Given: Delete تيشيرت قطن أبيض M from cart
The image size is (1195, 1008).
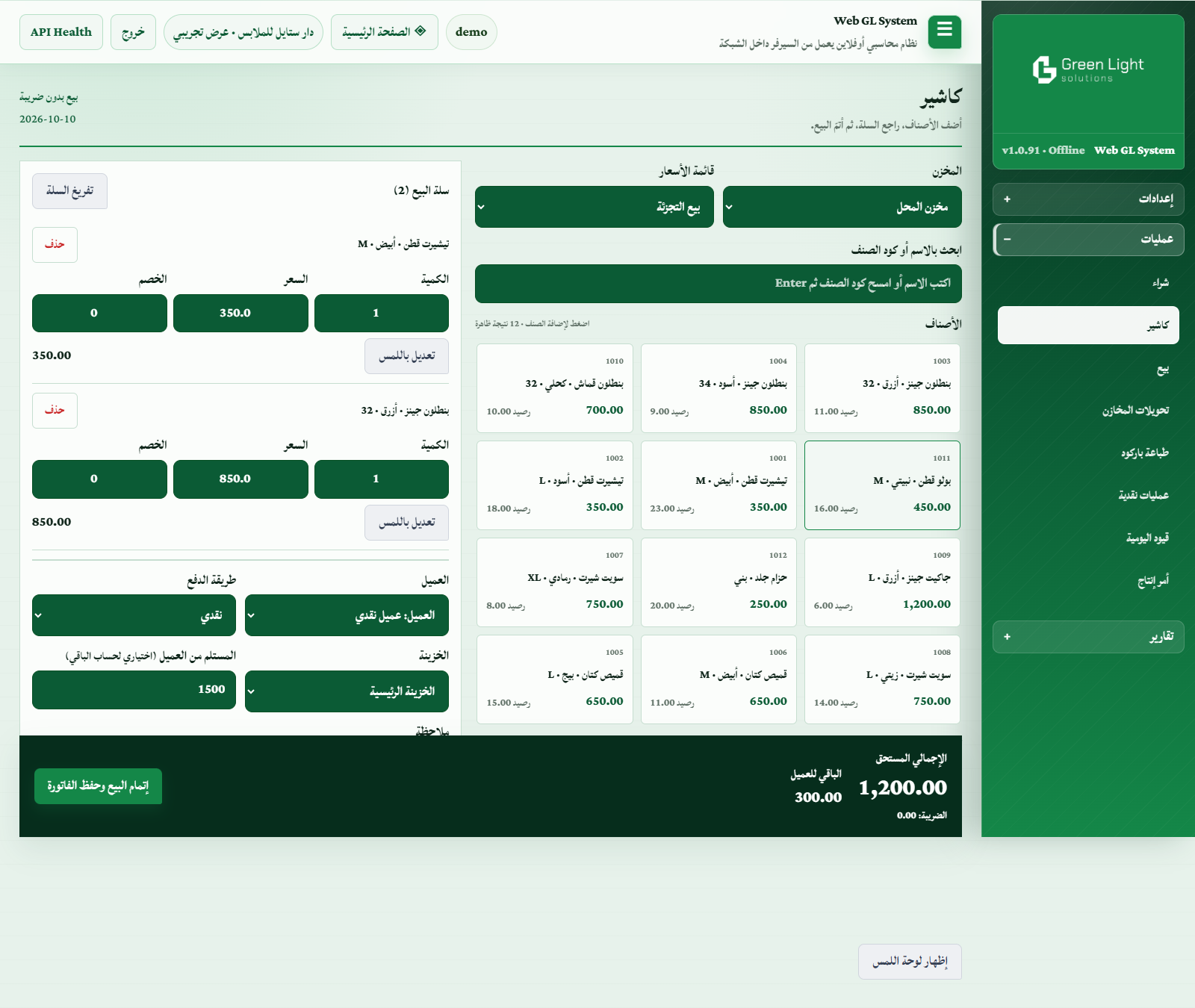Looking at the screenshot, I should pyautogui.click(x=55, y=245).
